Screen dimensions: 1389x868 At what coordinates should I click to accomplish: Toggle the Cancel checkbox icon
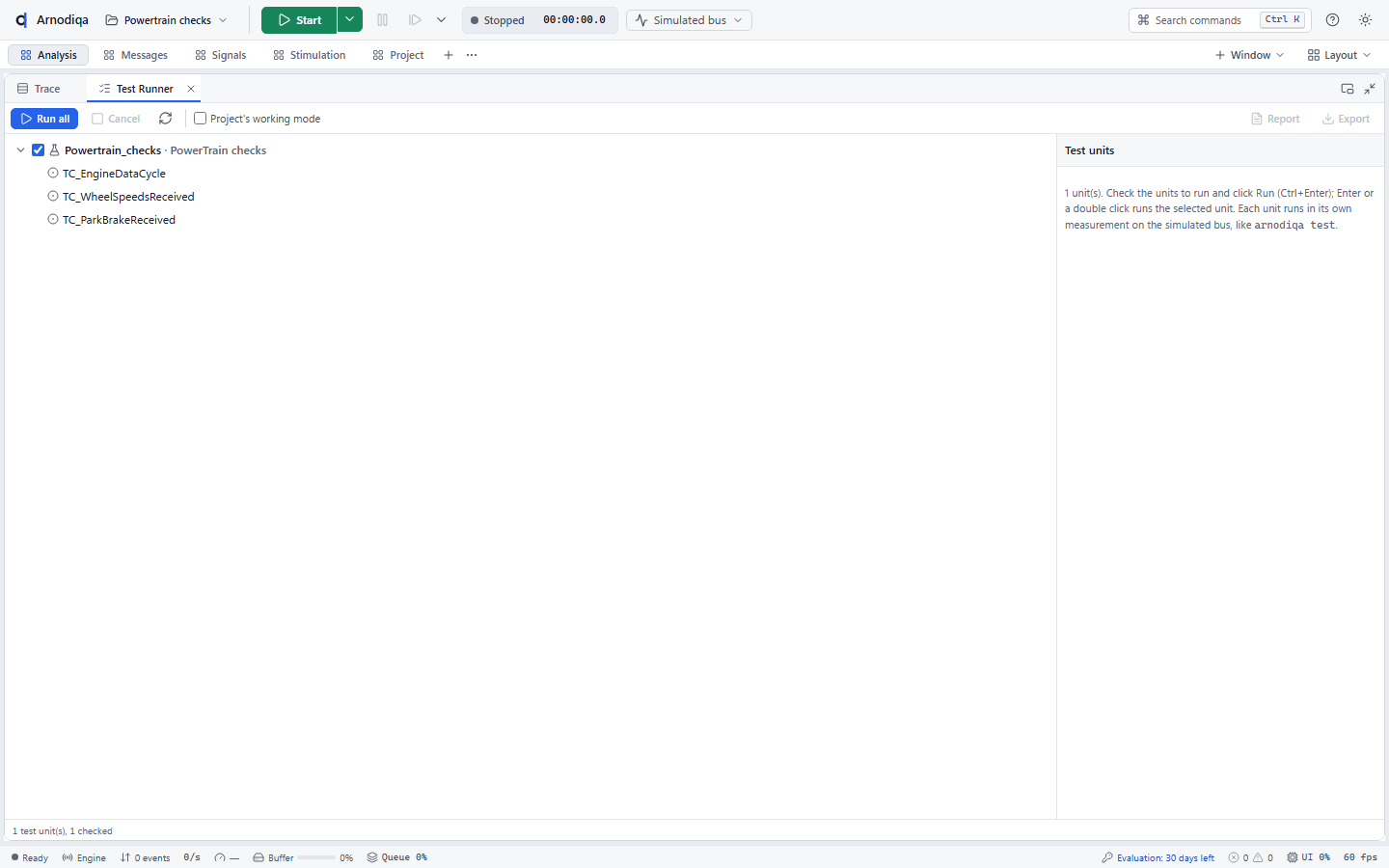97,119
